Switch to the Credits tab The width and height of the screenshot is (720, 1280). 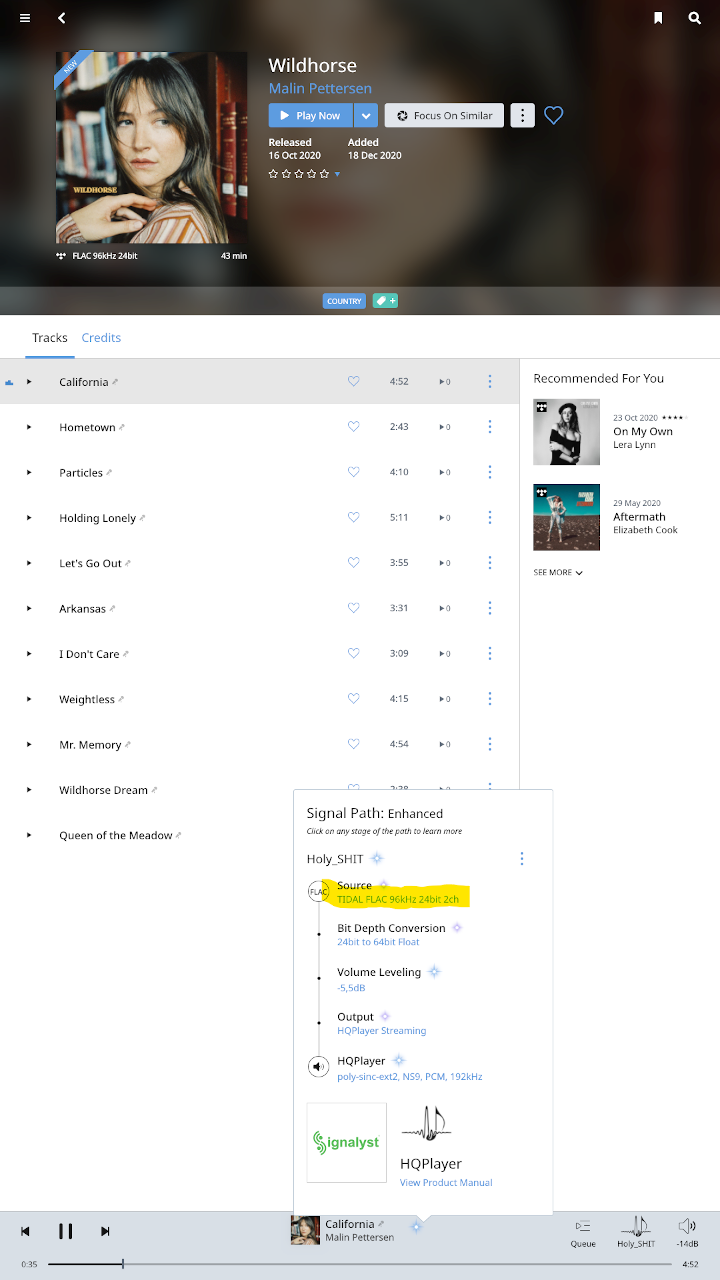(x=101, y=338)
